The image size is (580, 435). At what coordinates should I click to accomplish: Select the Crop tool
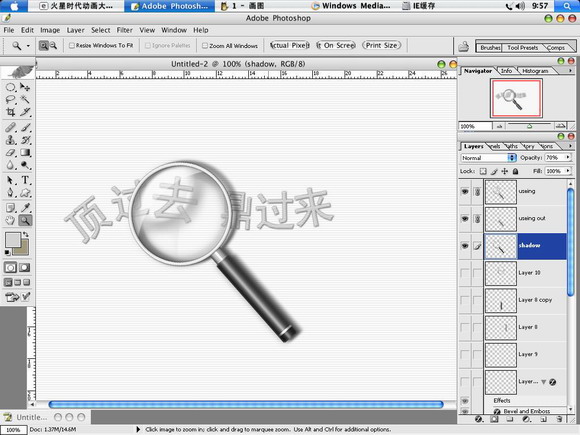pyautogui.click(x=10, y=111)
